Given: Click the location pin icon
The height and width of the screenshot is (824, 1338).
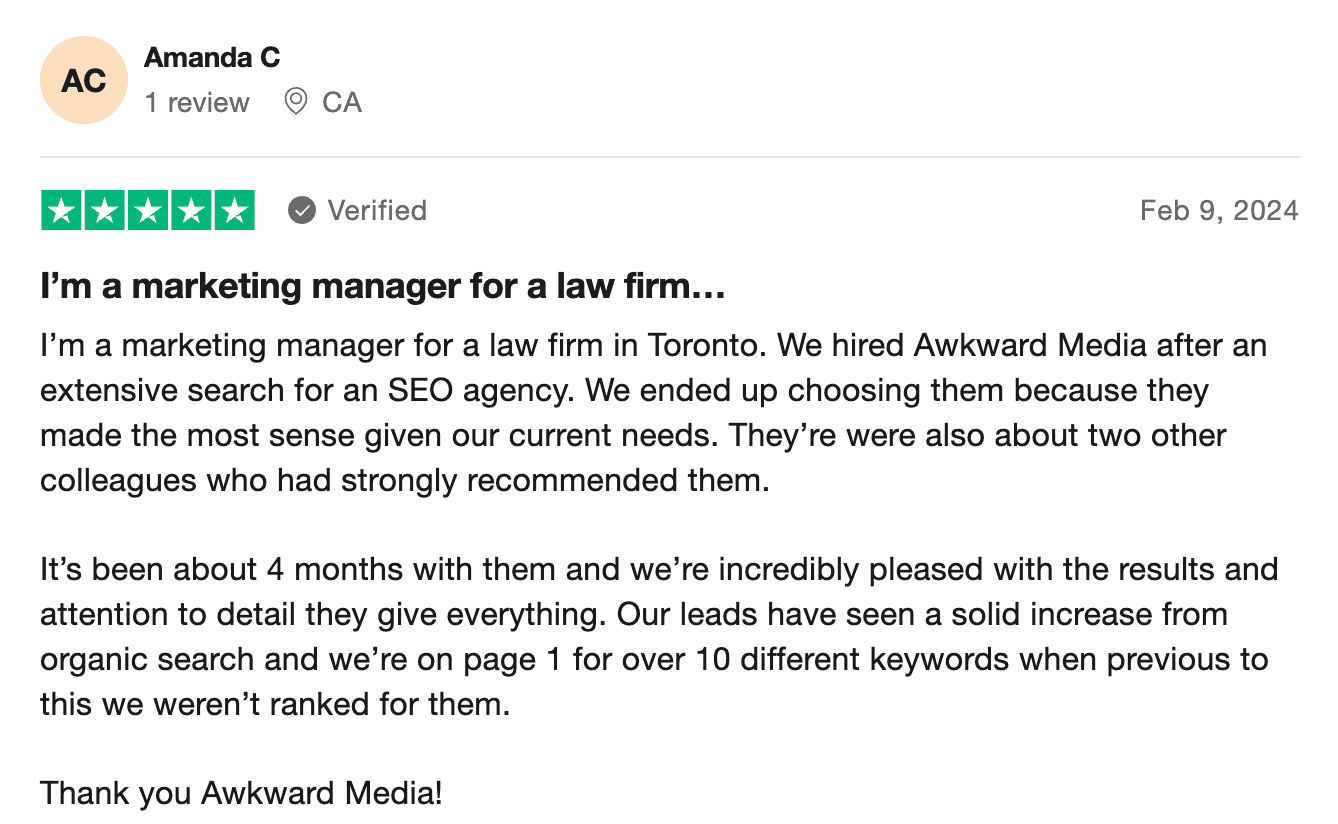Looking at the screenshot, I should coord(295,101).
